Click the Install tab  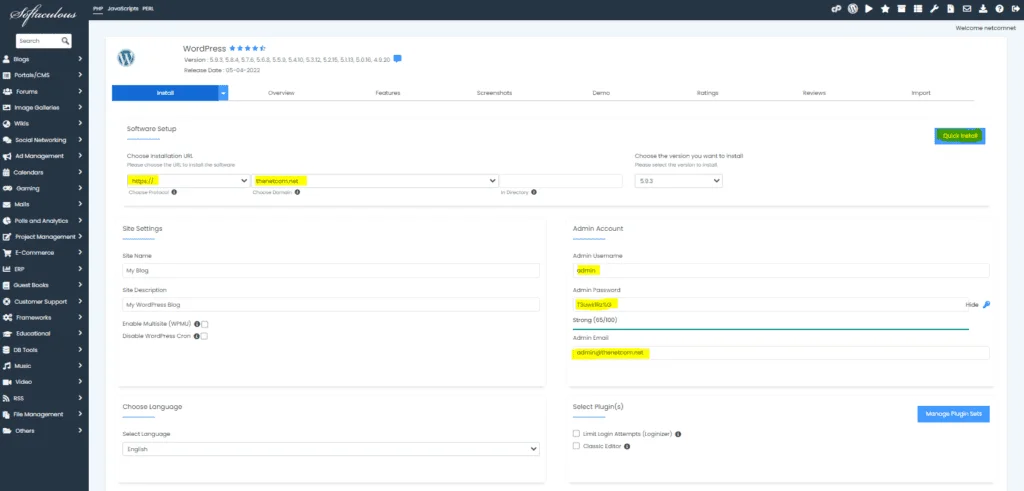pyautogui.click(x=165, y=93)
